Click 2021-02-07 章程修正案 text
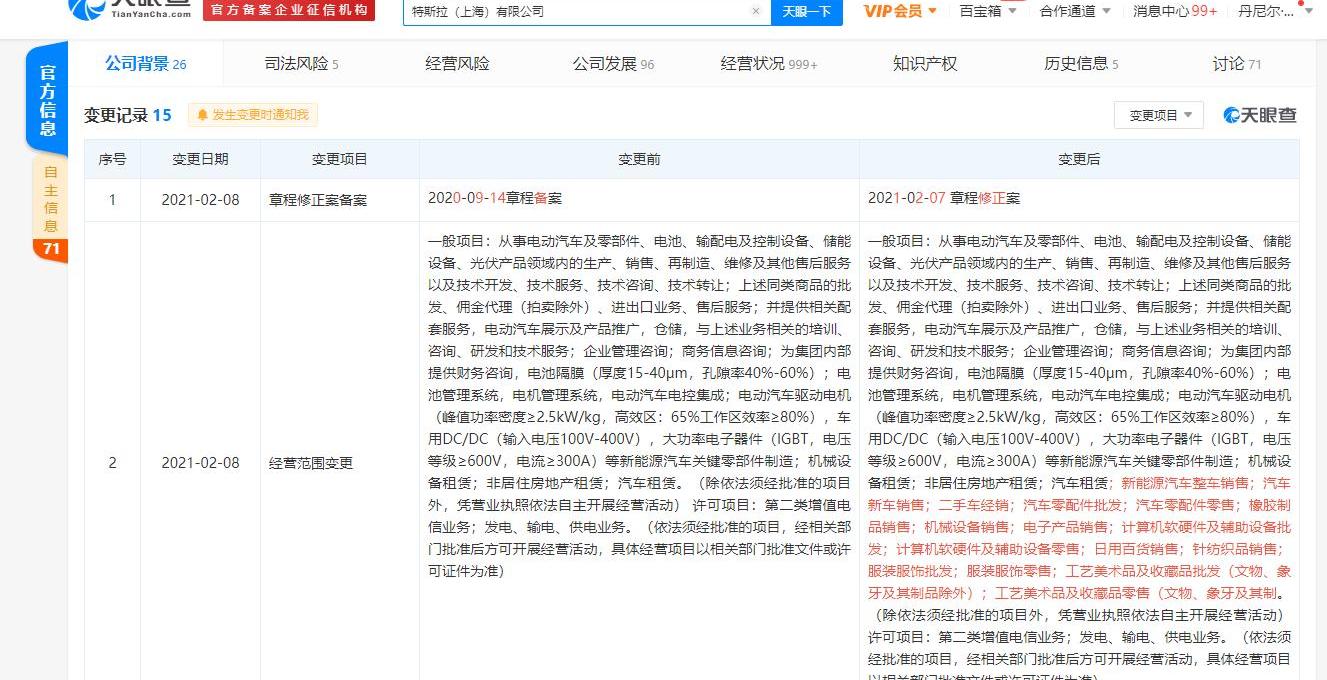1327x680 pixels. click(x=944, y=199)
